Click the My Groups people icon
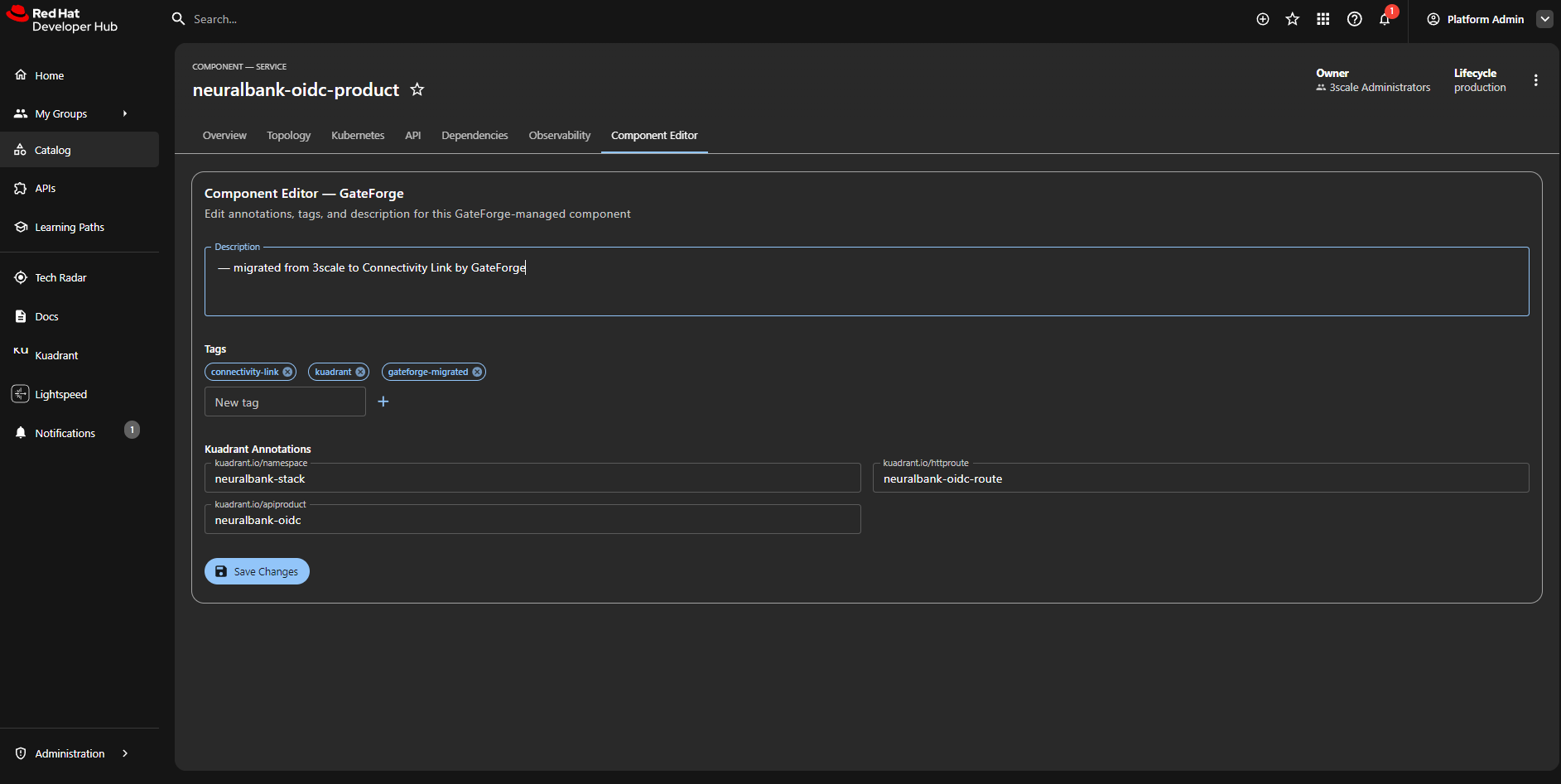Viewport: 1561px width, 784px height. [21, 113]
